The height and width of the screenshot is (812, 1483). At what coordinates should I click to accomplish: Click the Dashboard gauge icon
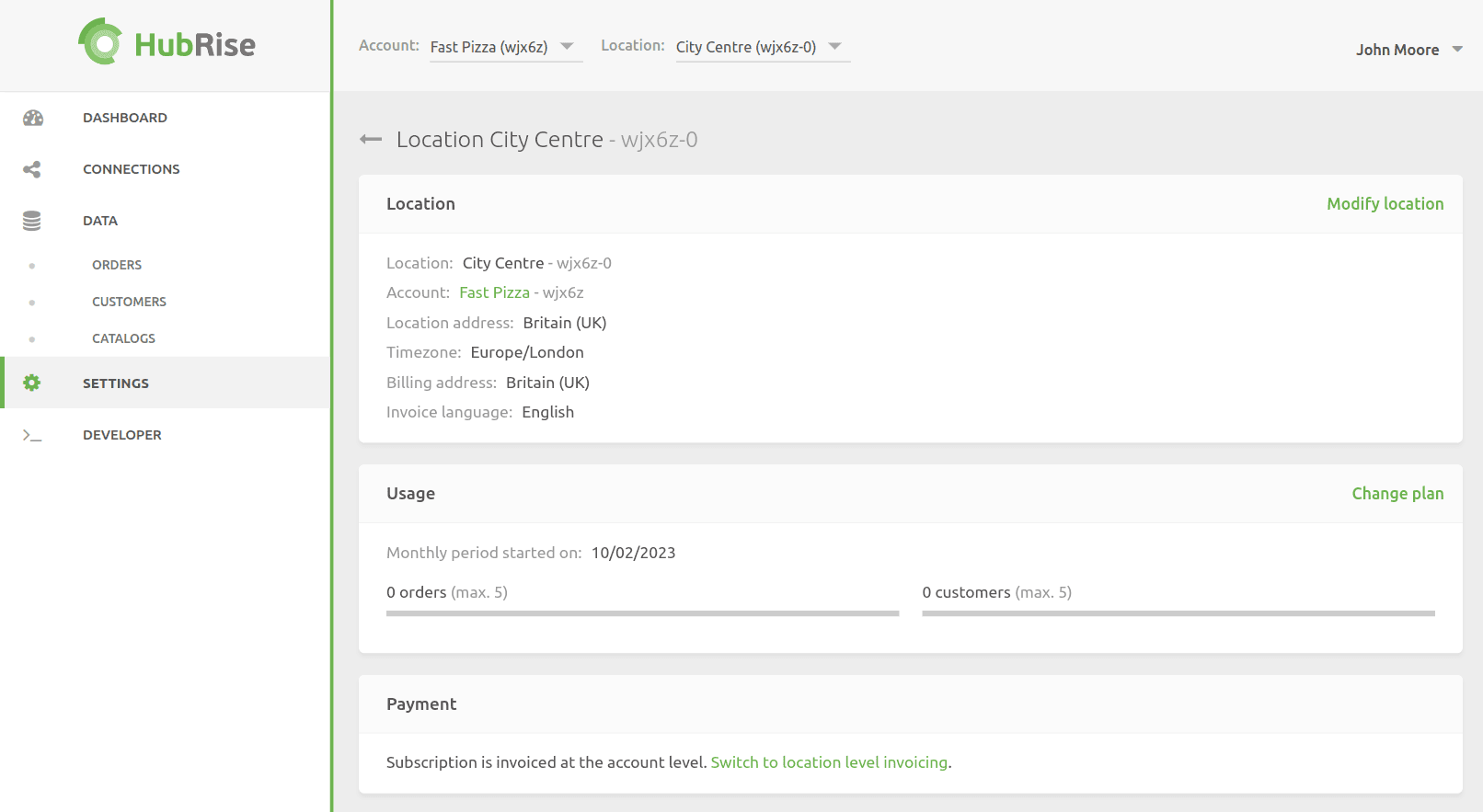click(x=33, y=118)
